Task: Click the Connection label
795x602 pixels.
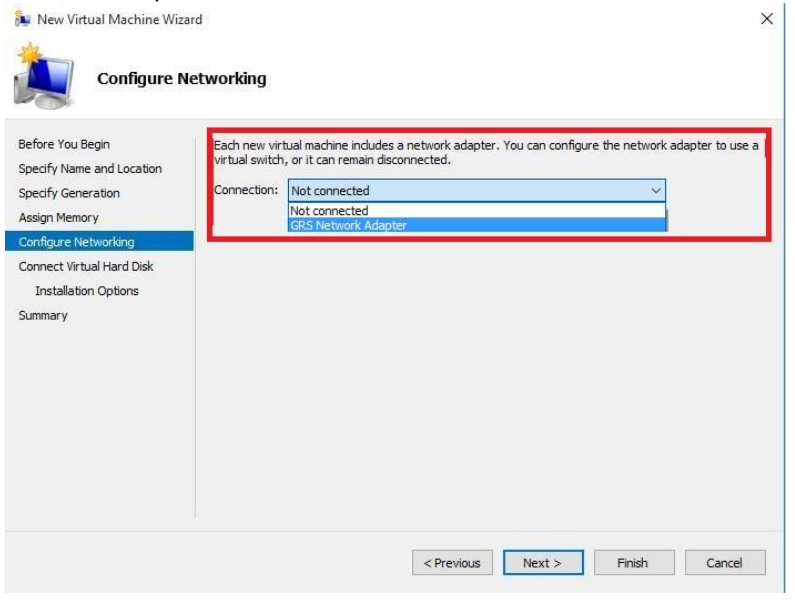Action: tap(246, 190)
